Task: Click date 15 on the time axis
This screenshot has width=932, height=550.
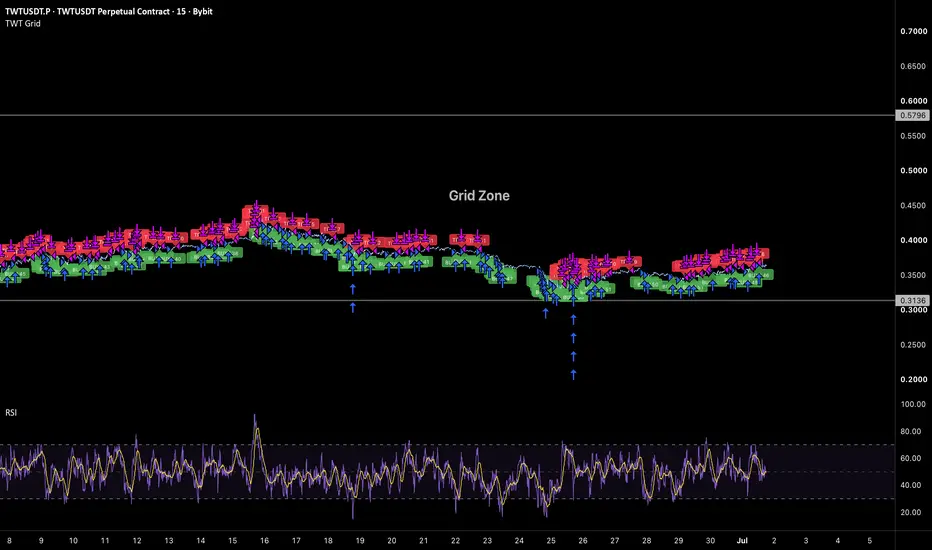Action: tap(232, 540)
